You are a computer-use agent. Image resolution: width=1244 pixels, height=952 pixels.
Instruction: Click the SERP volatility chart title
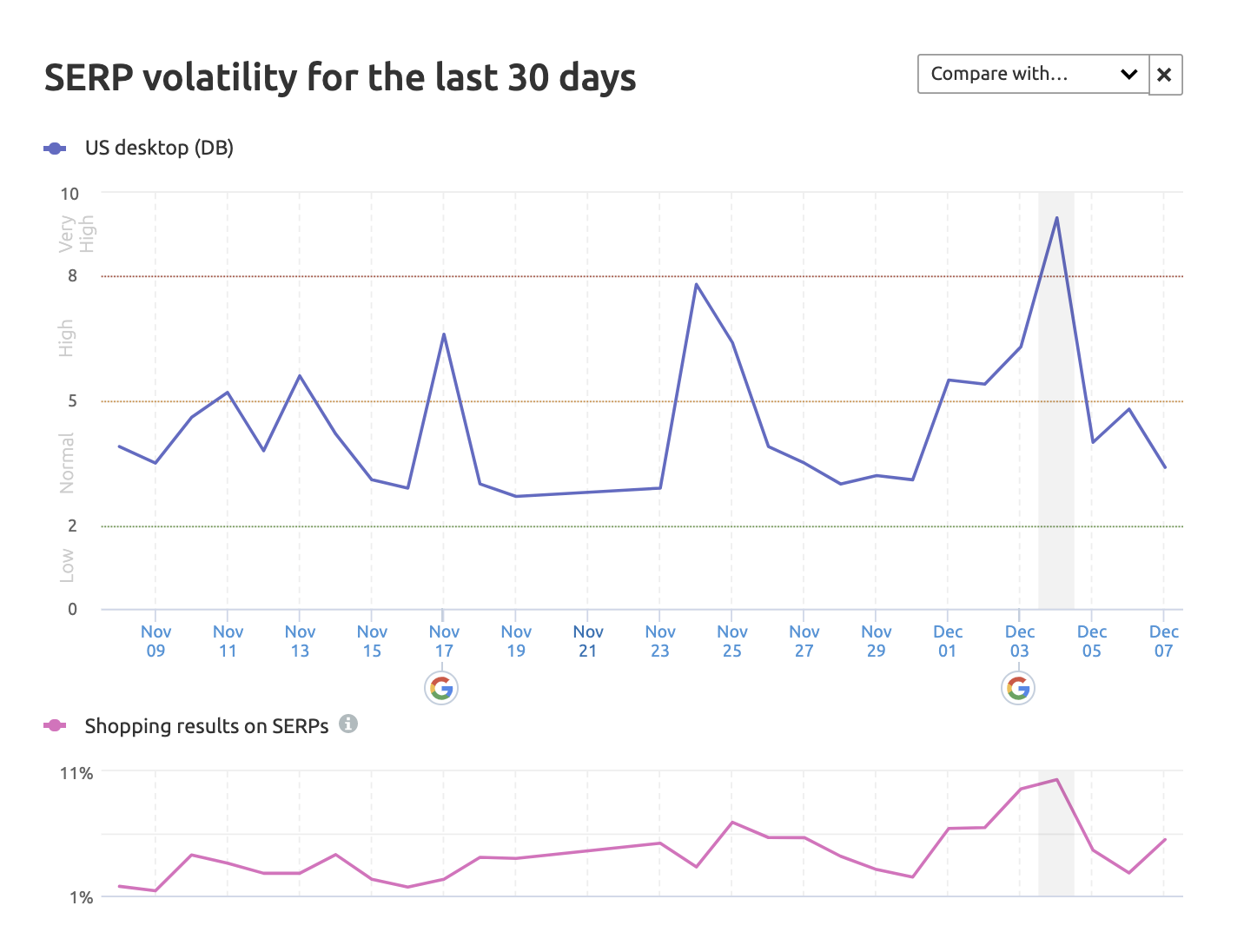(340, 77)
